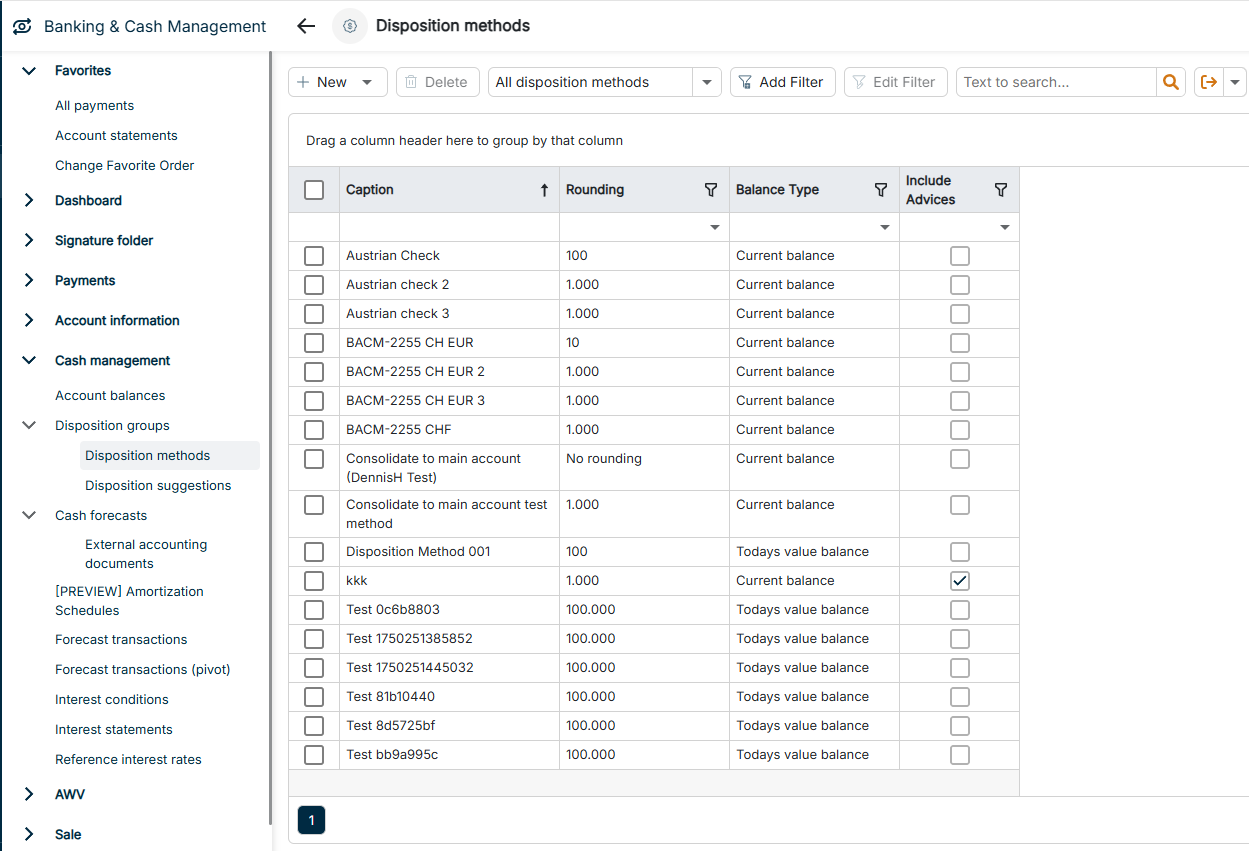Screen dimensions: 1249x851
Task: Open the Rounding column filter icon
Action: (x=711, y=190)
